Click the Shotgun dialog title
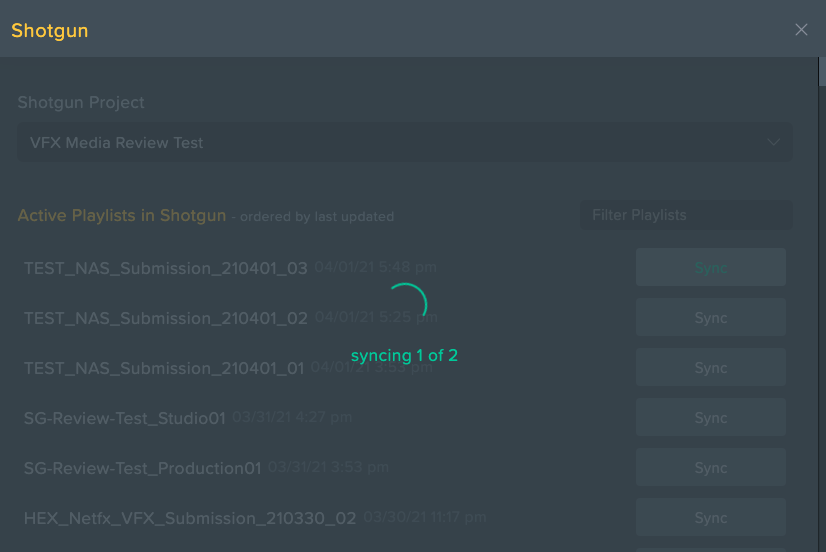This screenshot has width=826, height=552. [x=50, y=31]
